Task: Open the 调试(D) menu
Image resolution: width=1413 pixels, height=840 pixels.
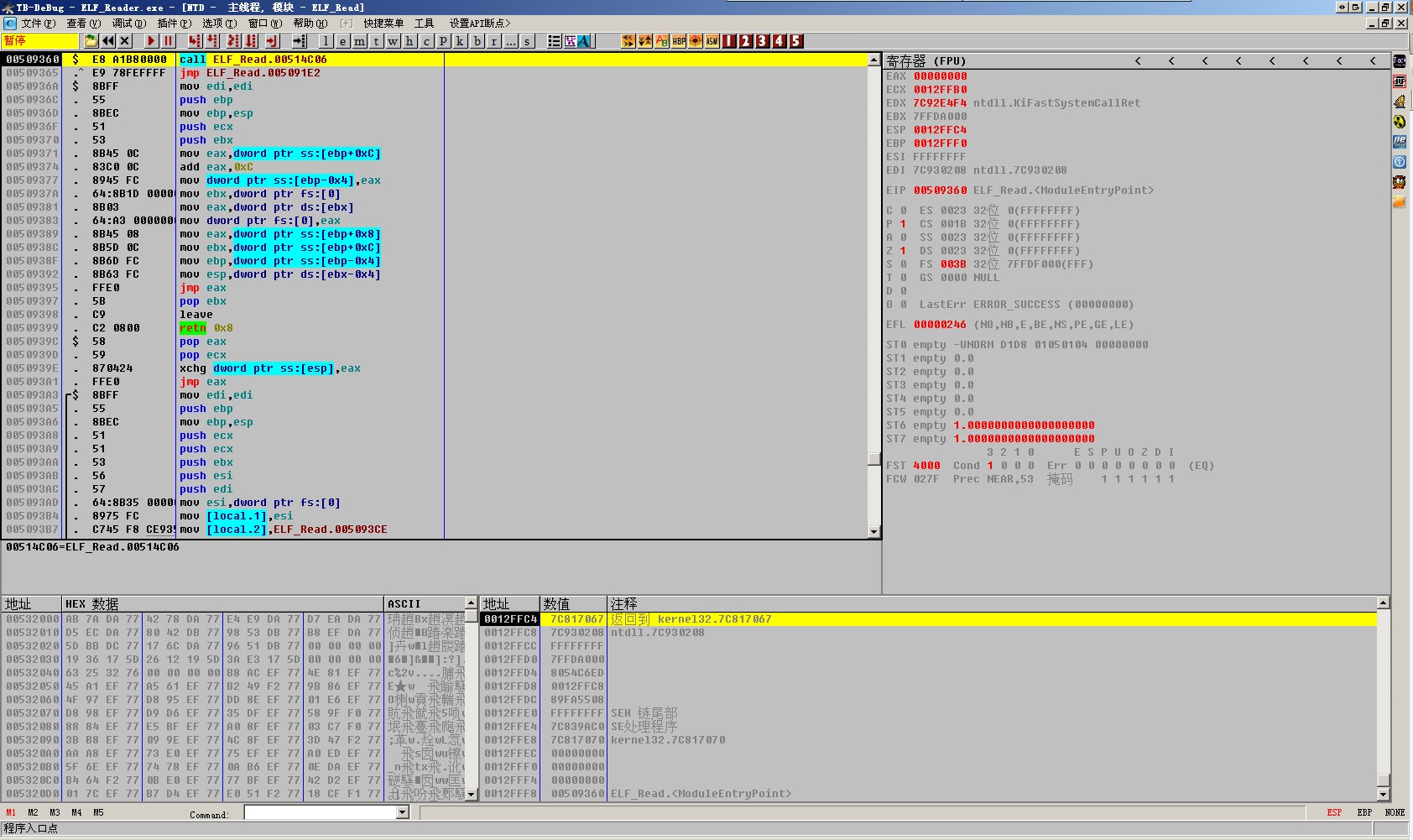Action: click(128, 23)
